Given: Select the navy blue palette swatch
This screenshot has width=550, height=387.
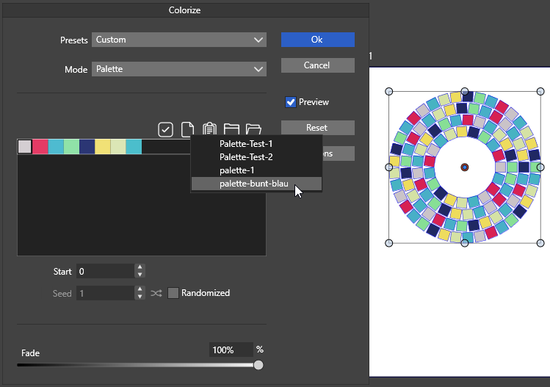Looking at the screenshot, I should click(87, 147).
